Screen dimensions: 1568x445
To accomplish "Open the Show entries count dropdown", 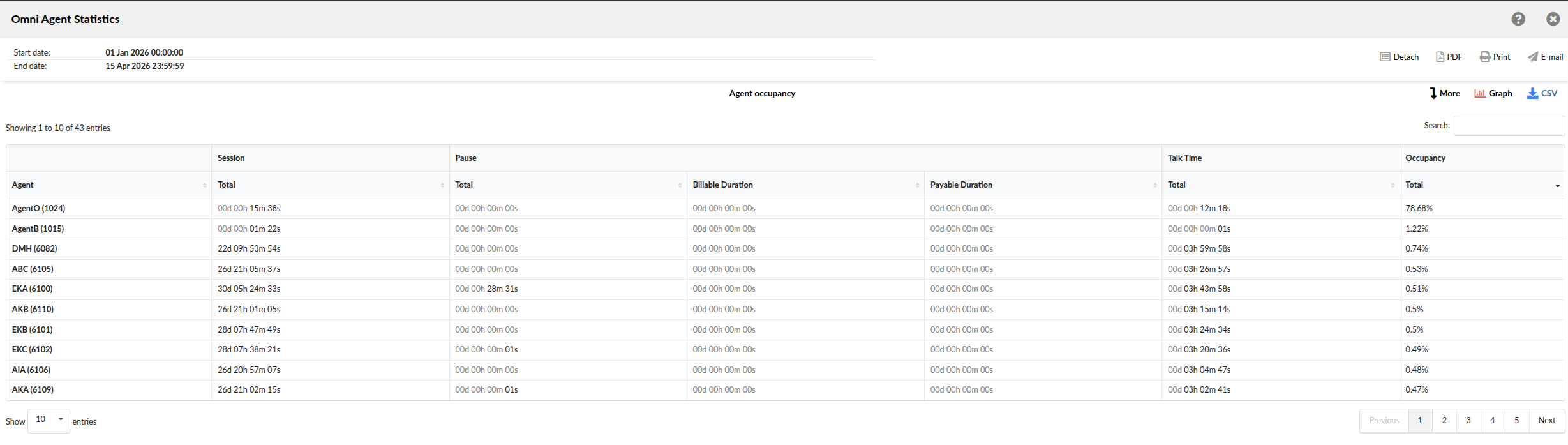I will 49,419.
